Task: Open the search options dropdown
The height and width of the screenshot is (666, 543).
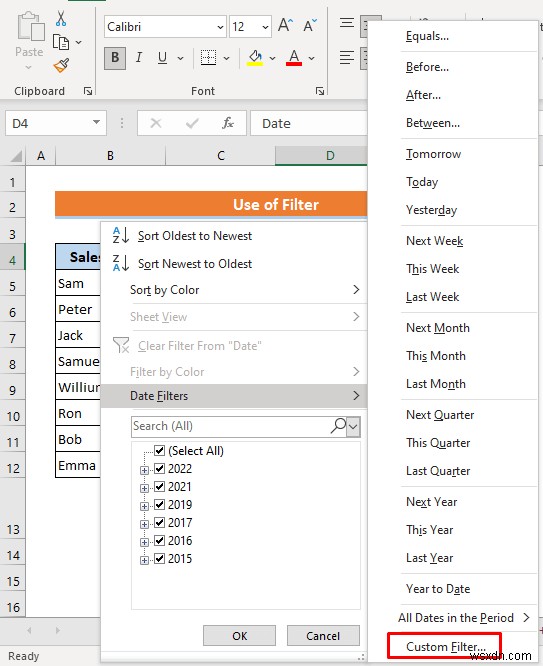Action: pyautogui.click(x=353, y=426)
